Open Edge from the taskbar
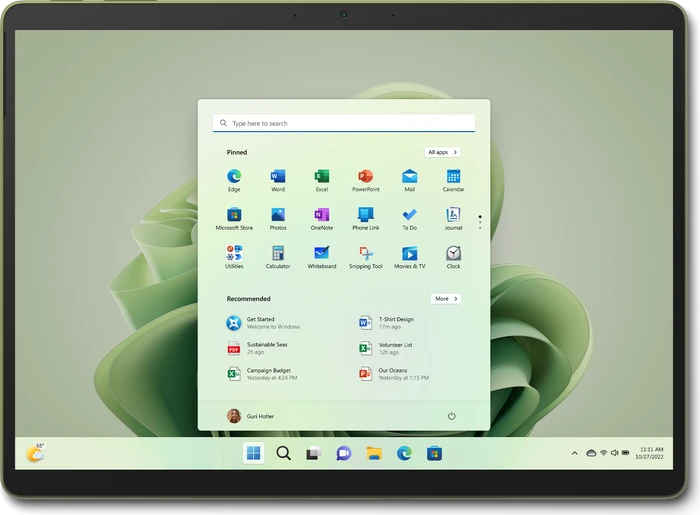 pos(404,453)
